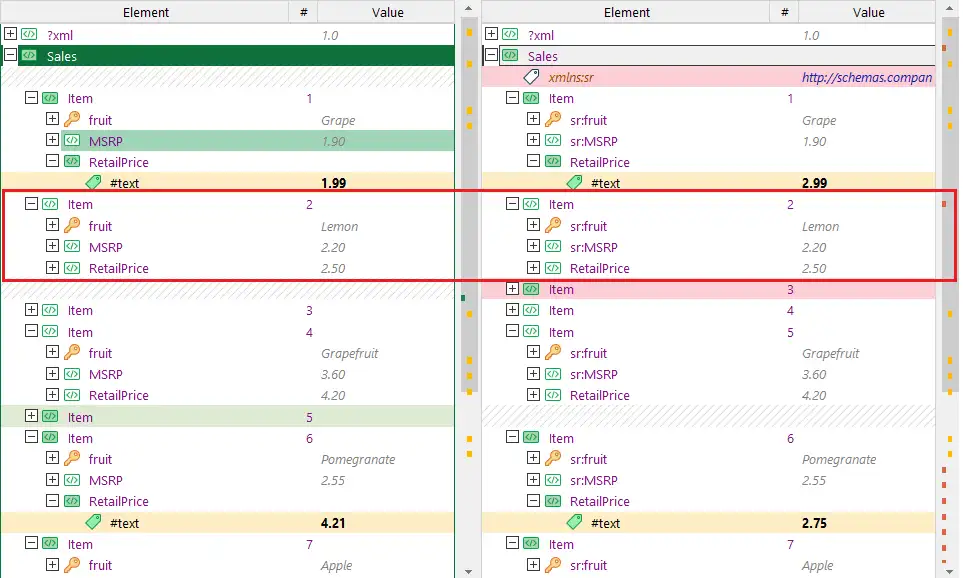Click the tag icon of #text 4.21
The image size is (963, 578).
coord(93,523)
